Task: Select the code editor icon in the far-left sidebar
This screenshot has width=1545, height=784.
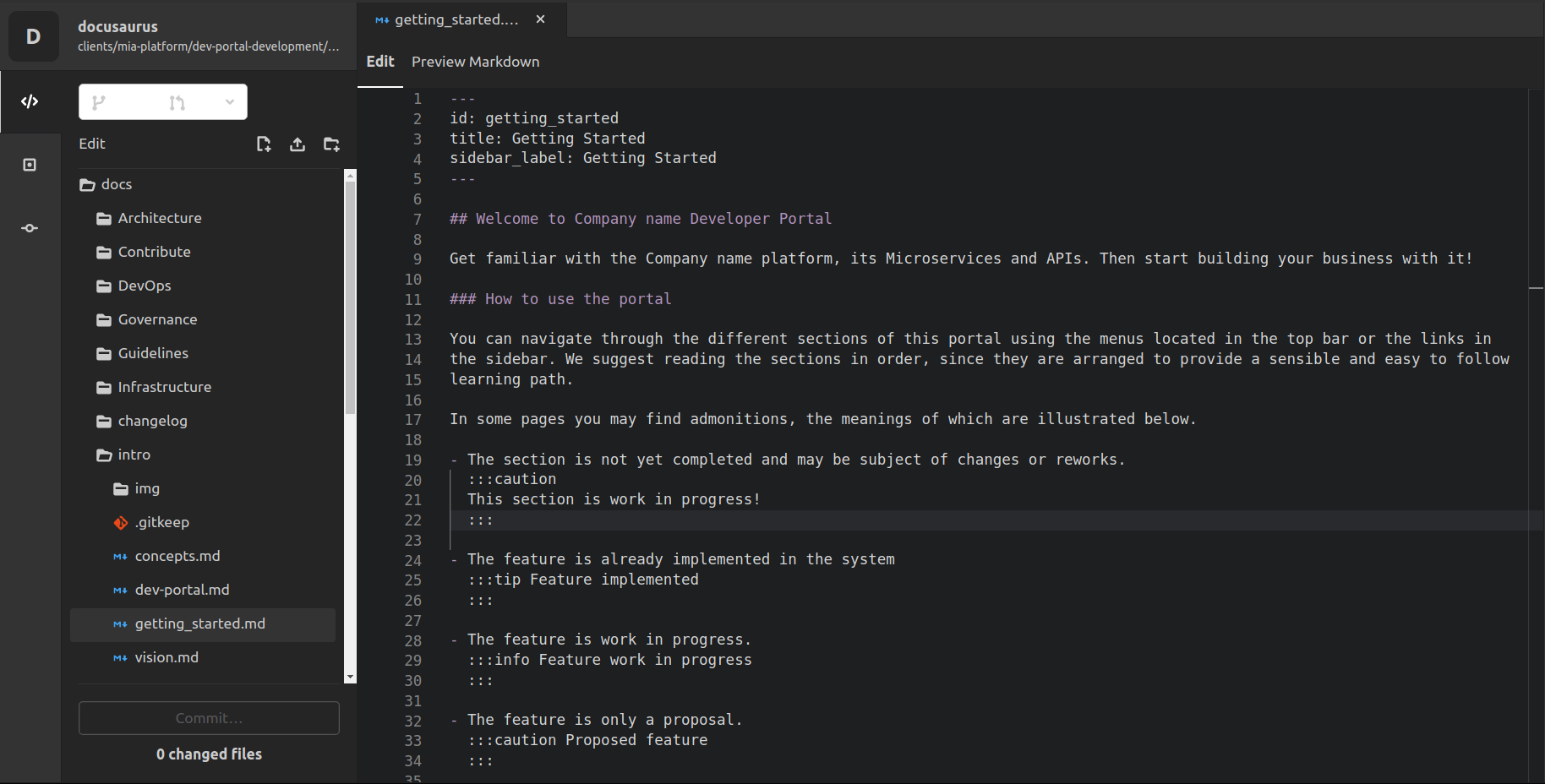Action: coord(30,101)
